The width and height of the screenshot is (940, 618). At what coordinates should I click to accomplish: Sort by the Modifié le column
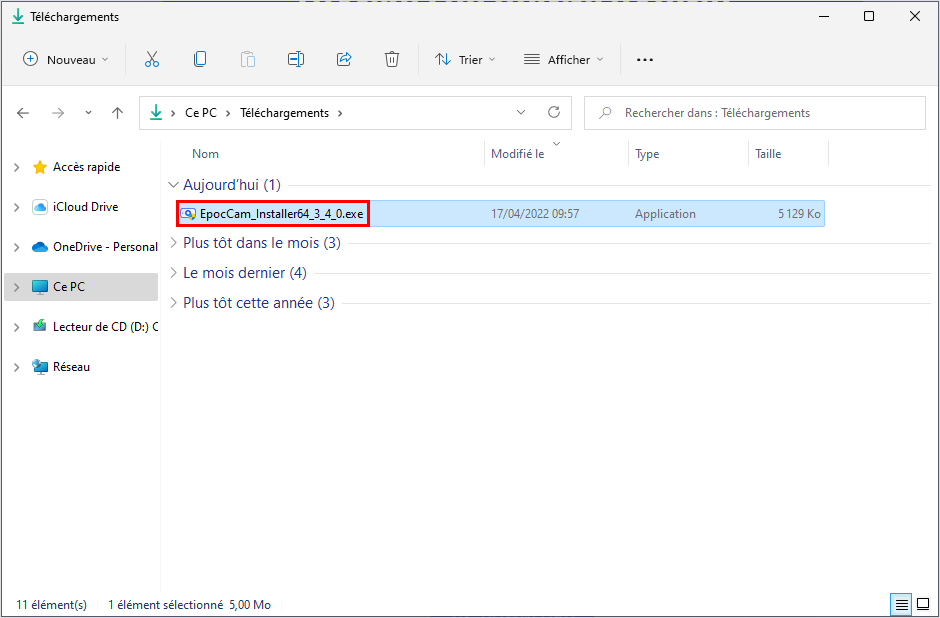pyautogui.click(x=517, y=153)
